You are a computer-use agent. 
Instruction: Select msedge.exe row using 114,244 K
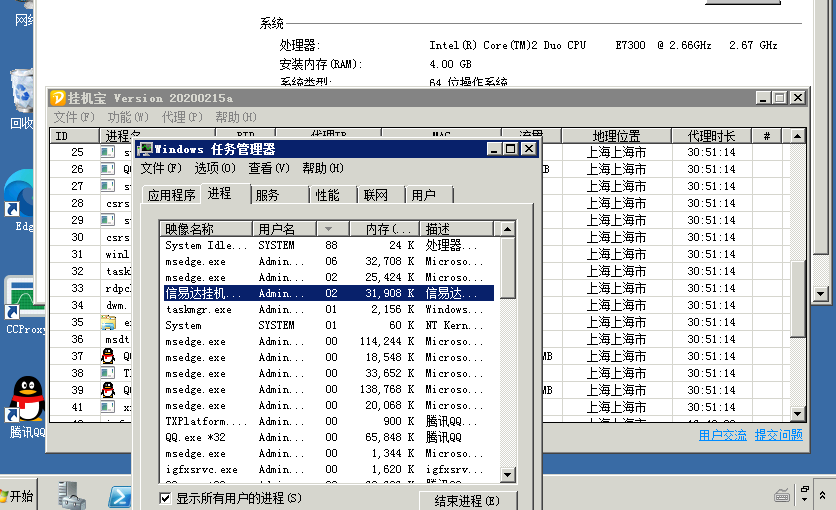click(x=328, y=341)
